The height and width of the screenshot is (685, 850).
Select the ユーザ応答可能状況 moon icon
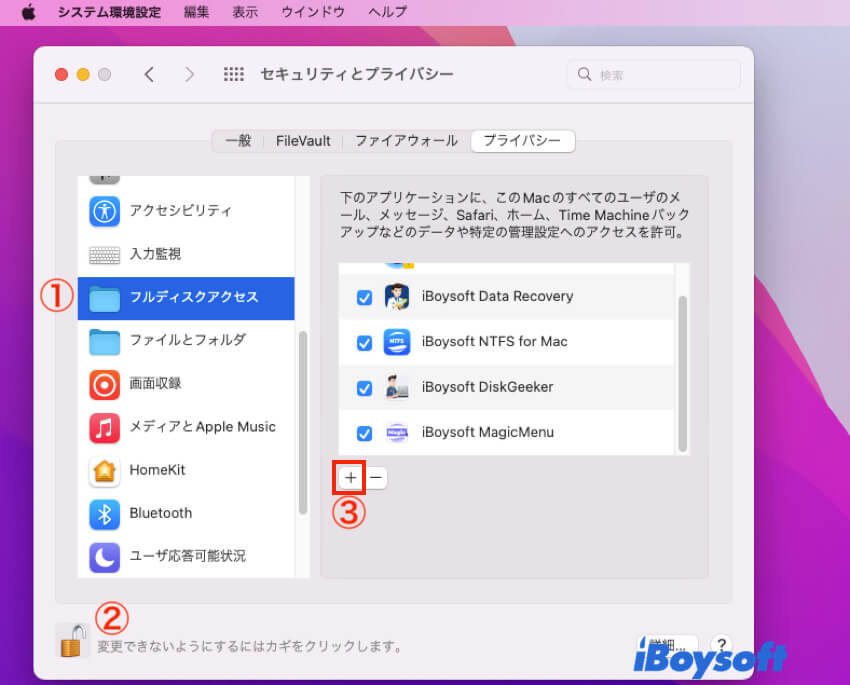pyautogui.click(x=105, y=557)
